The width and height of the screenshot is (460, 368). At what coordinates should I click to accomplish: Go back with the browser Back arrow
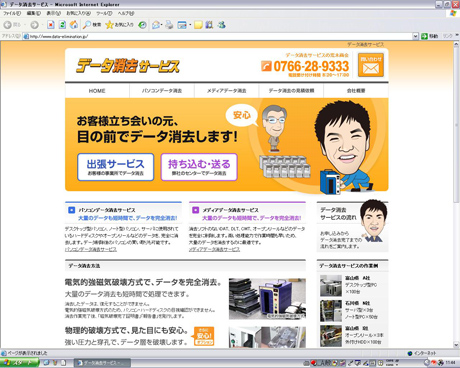coord(8,25)
